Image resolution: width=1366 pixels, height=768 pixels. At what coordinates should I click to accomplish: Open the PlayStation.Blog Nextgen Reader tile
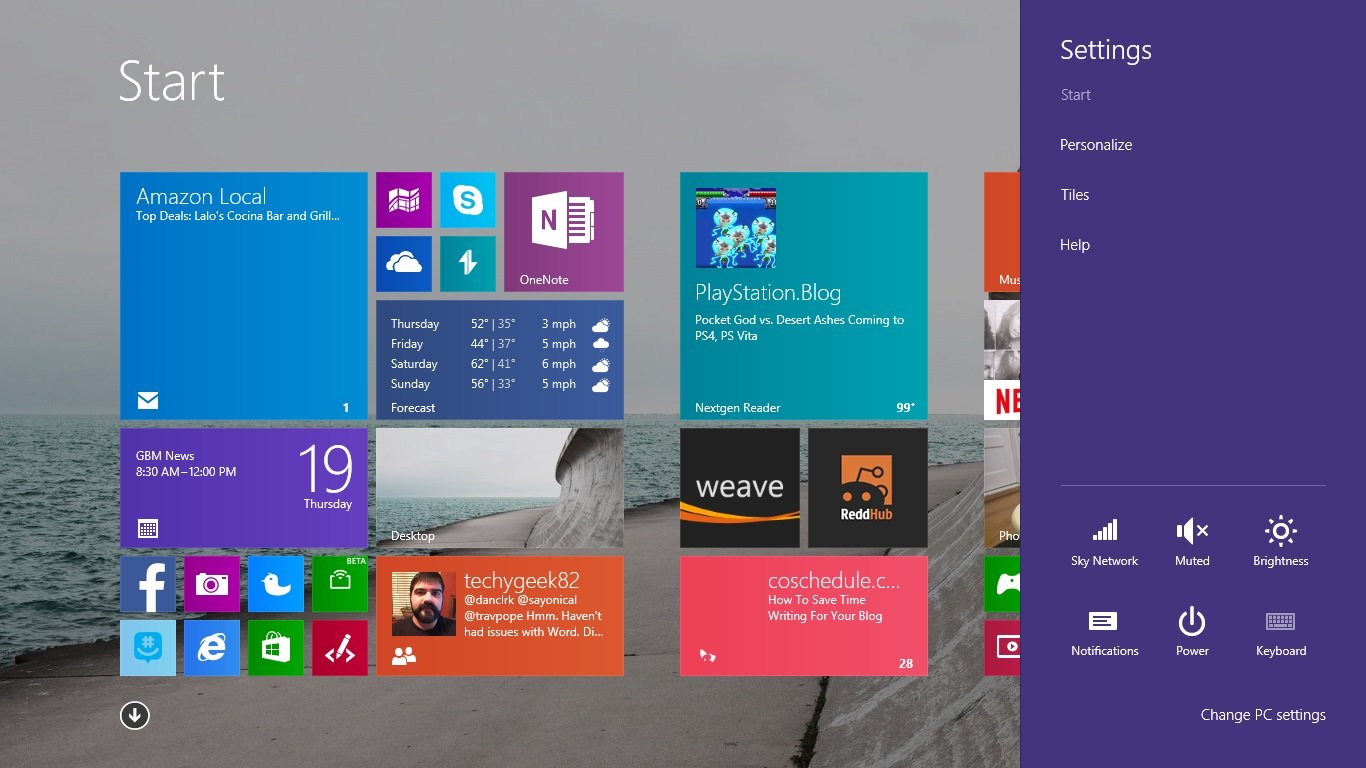(x=804, y=296)
